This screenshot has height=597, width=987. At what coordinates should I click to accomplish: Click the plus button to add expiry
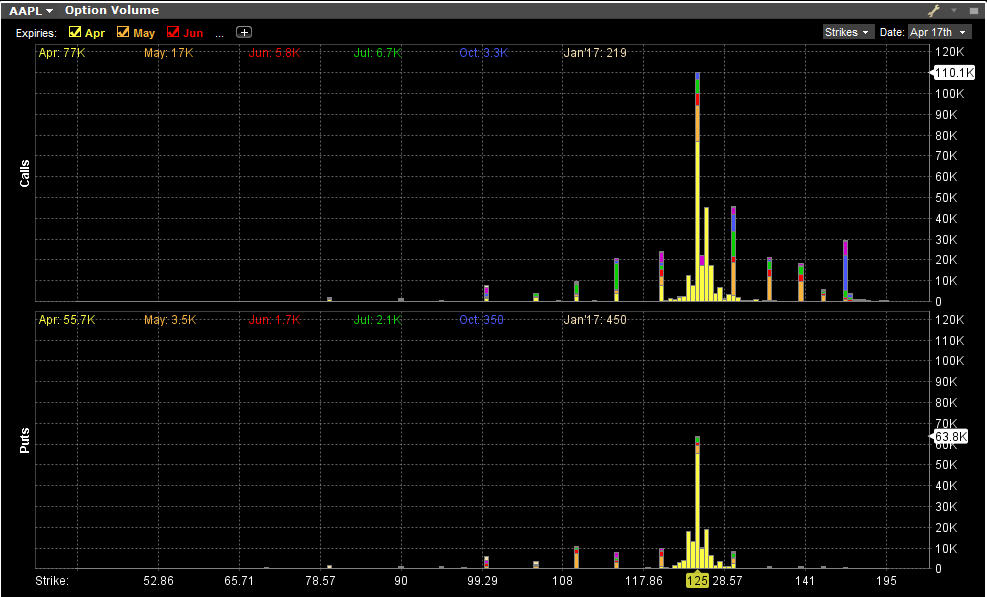(x=244, y=32)
